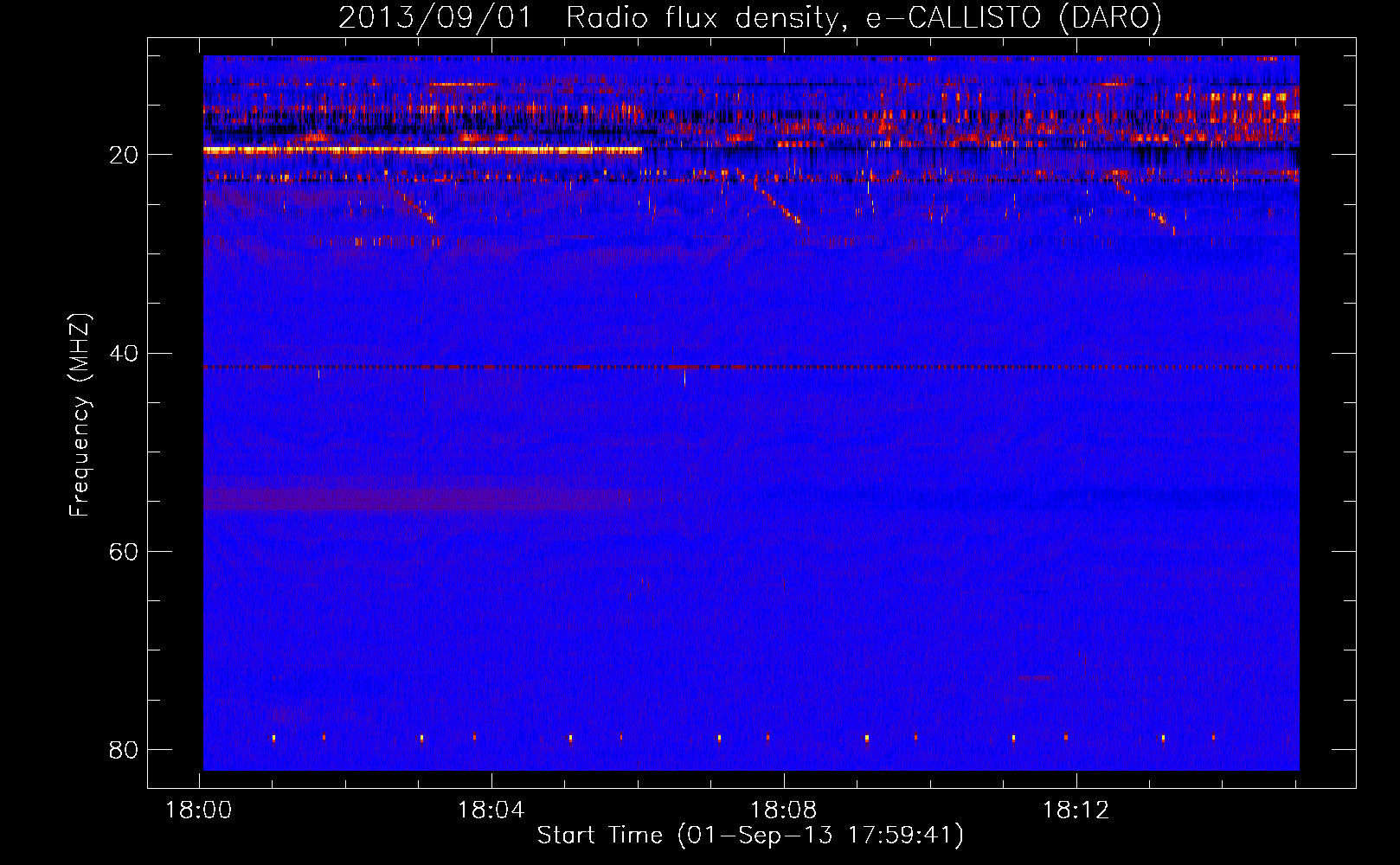Click the red horizontal interference line near 41 MHz
Screen dimensions: 1400x865
pos(751,367)
